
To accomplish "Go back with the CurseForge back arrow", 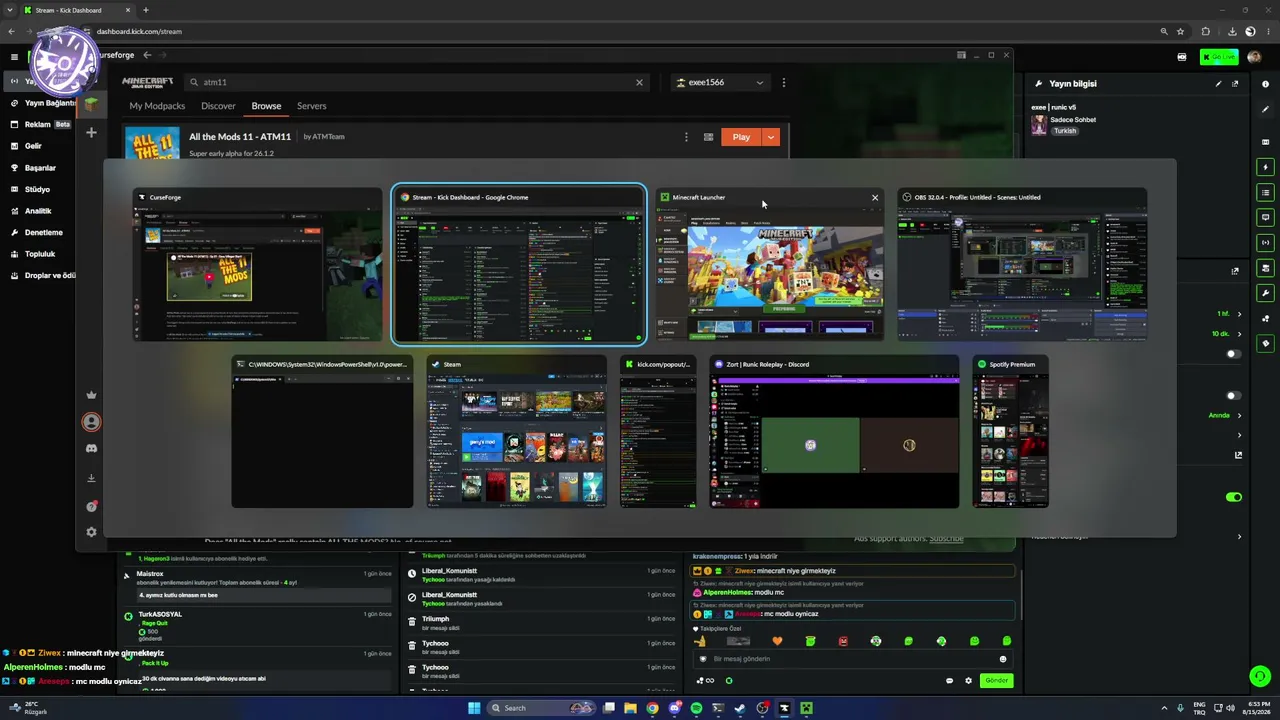I will 147,55.
